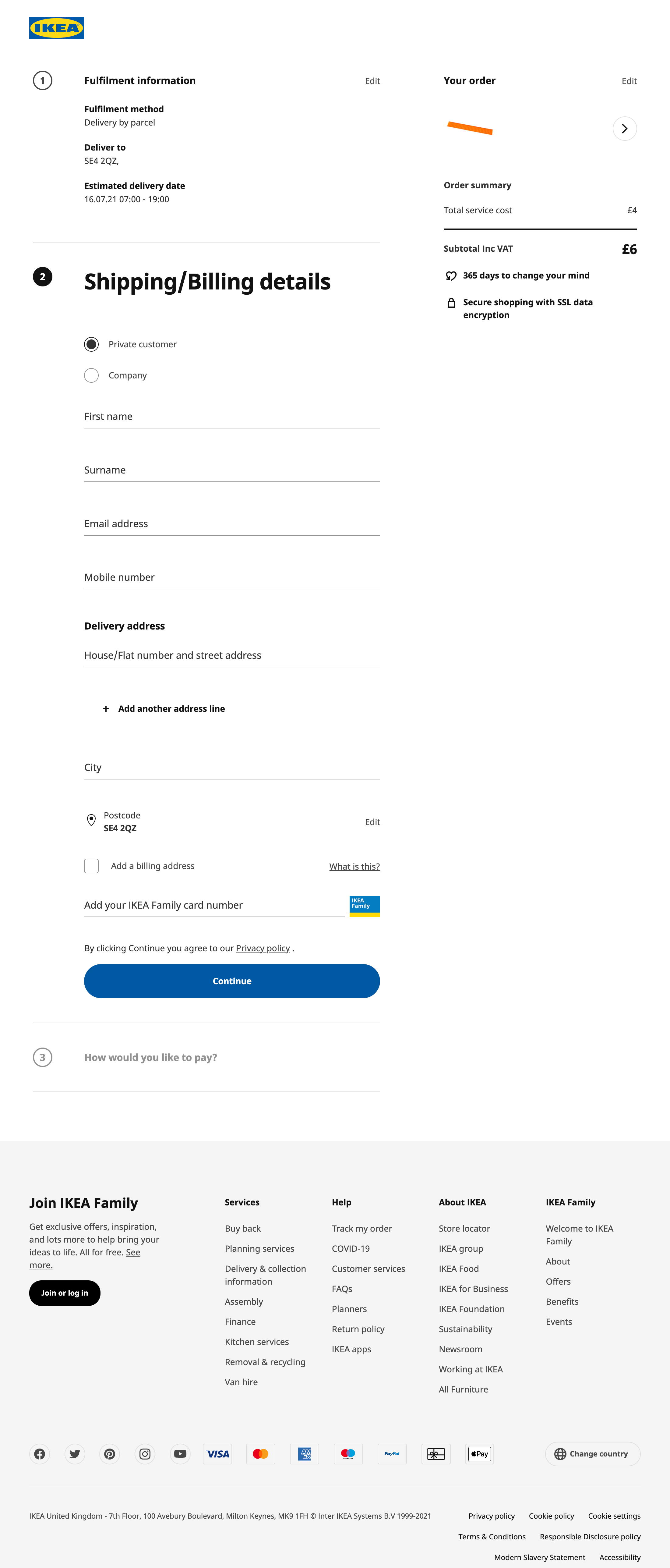Click the IKEA logo
The width and height of the screenshot is (670, 1568).
pyautogui.click(x=56, y=27)
